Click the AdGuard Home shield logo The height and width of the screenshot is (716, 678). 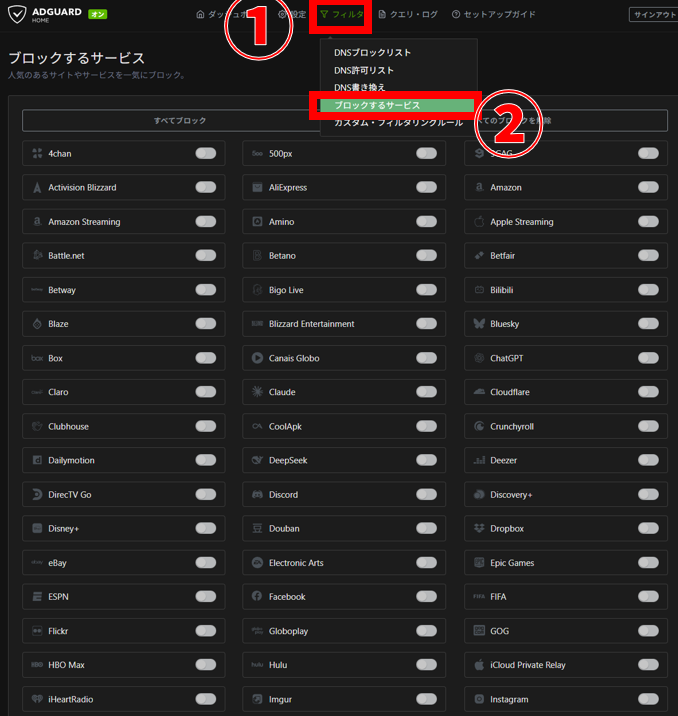(x=17, y=14)
